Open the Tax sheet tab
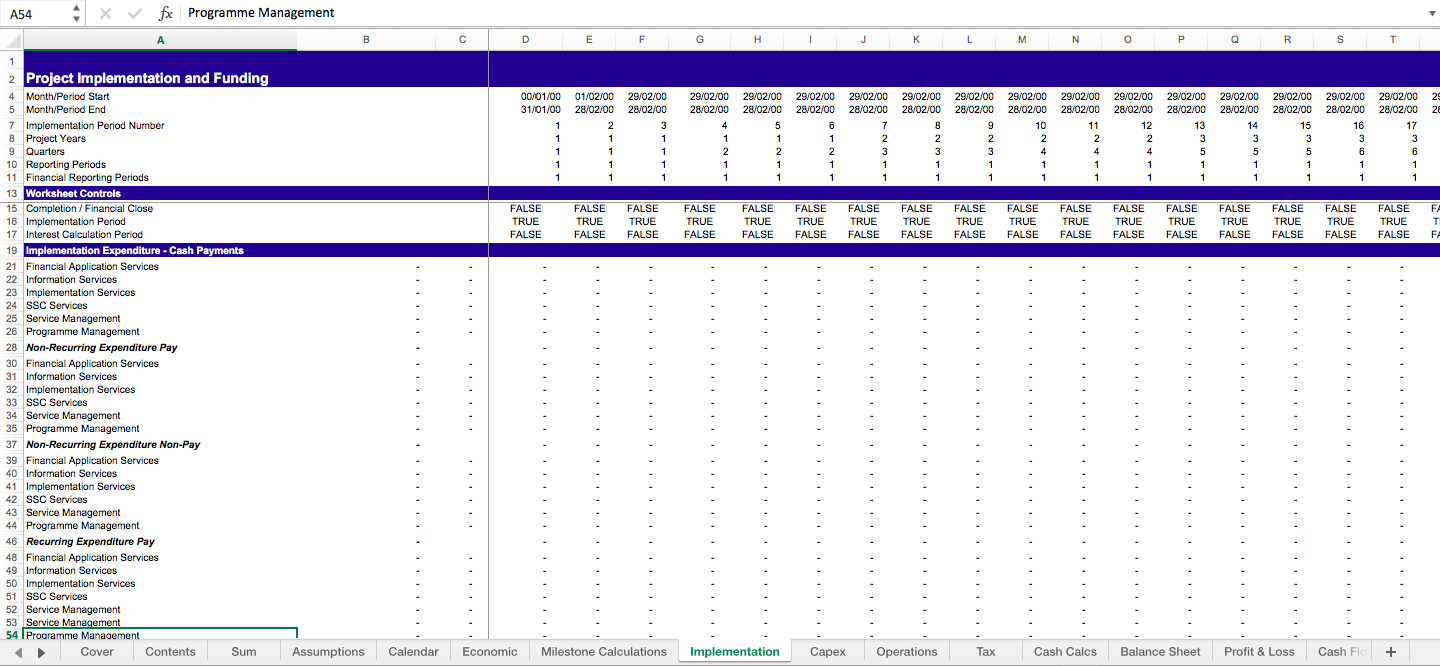The height and width of the screenshot is (666, 1440). 986,652
